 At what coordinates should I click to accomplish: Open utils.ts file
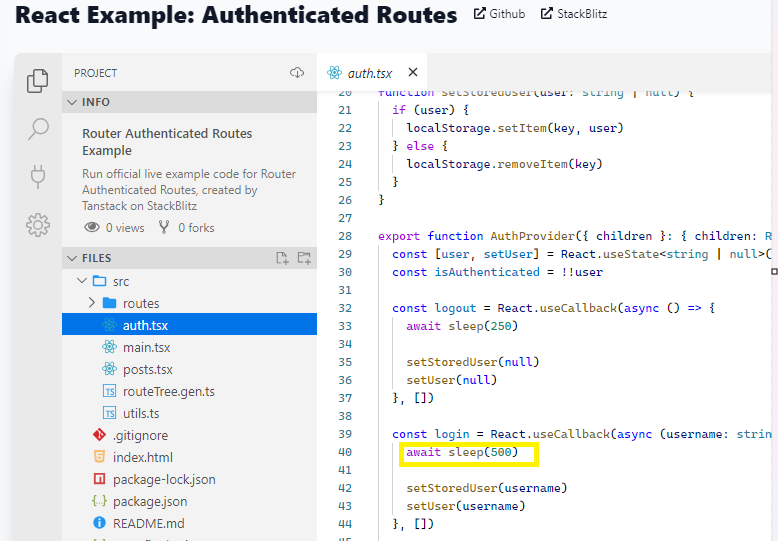[x=141, y=413]
